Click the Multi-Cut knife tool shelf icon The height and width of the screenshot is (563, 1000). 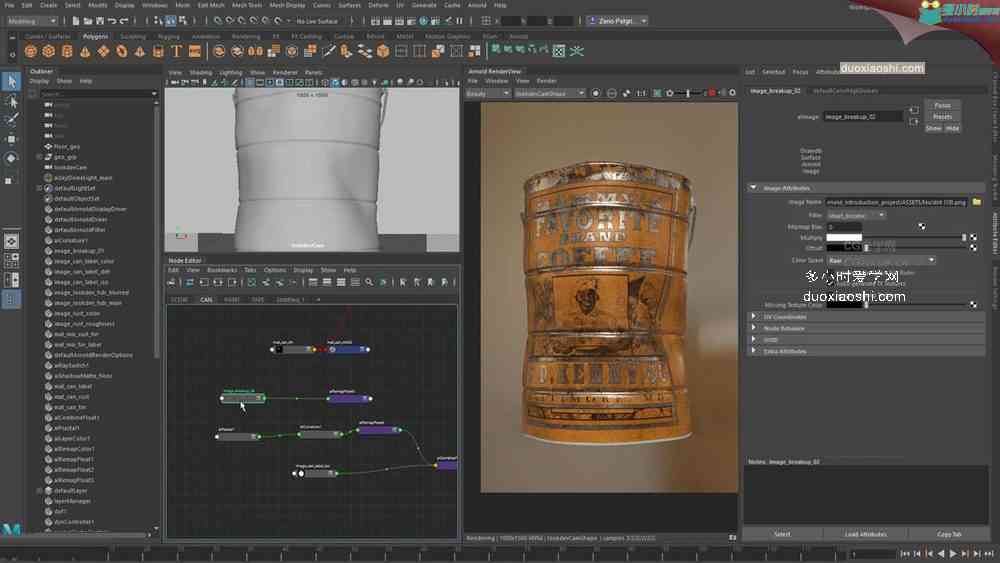pos(328,51)
